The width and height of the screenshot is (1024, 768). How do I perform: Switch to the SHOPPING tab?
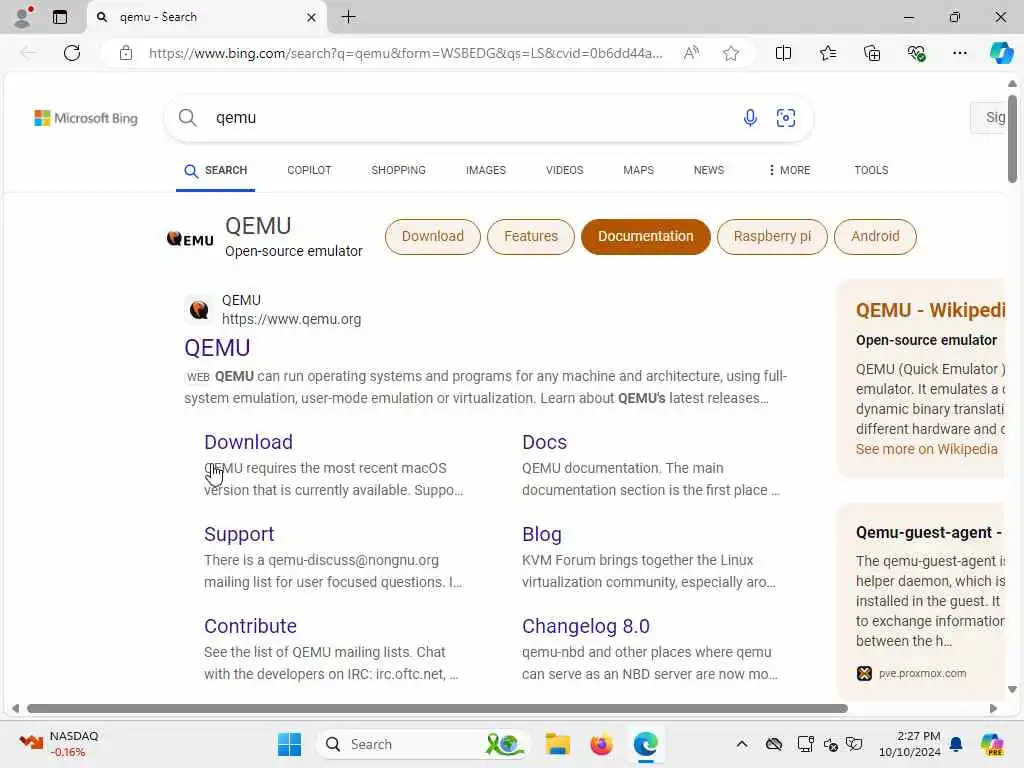pos(398,170)
